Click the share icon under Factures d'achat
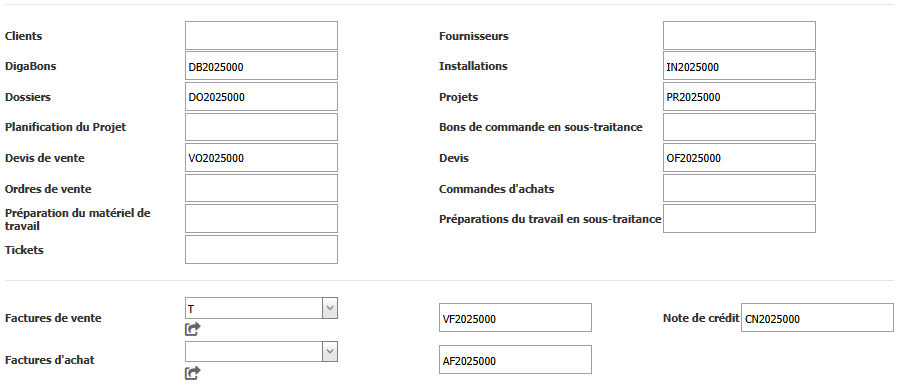This screenshot has height=392, width=908. pyautogui.click(x=192, y=373)
